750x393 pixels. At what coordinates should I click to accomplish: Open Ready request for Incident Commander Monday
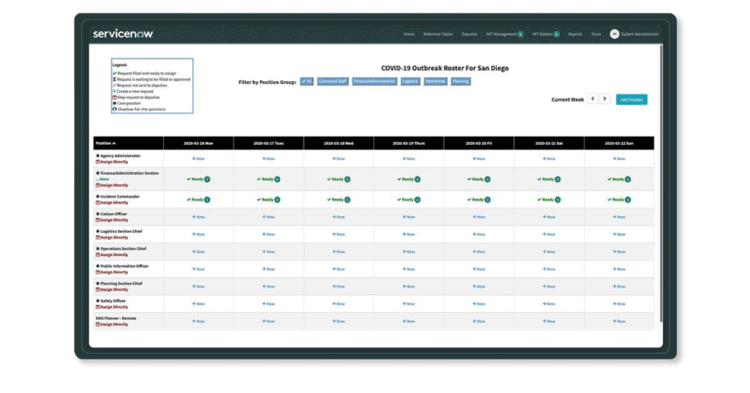[x=198, y=200]
